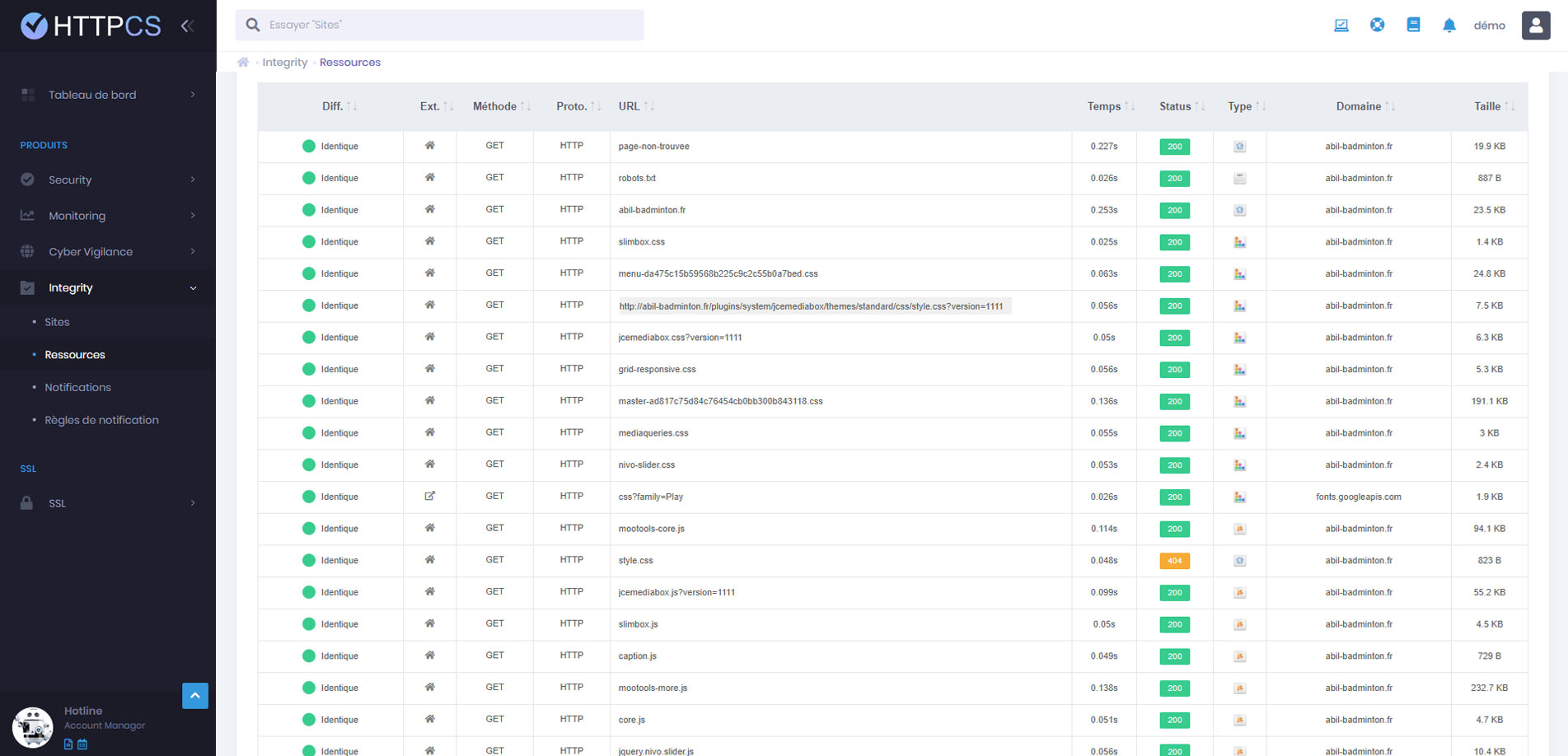Click the text file type icon for robots.txt
This screenshot has height=756, width=1568.
click(1239, 178)
